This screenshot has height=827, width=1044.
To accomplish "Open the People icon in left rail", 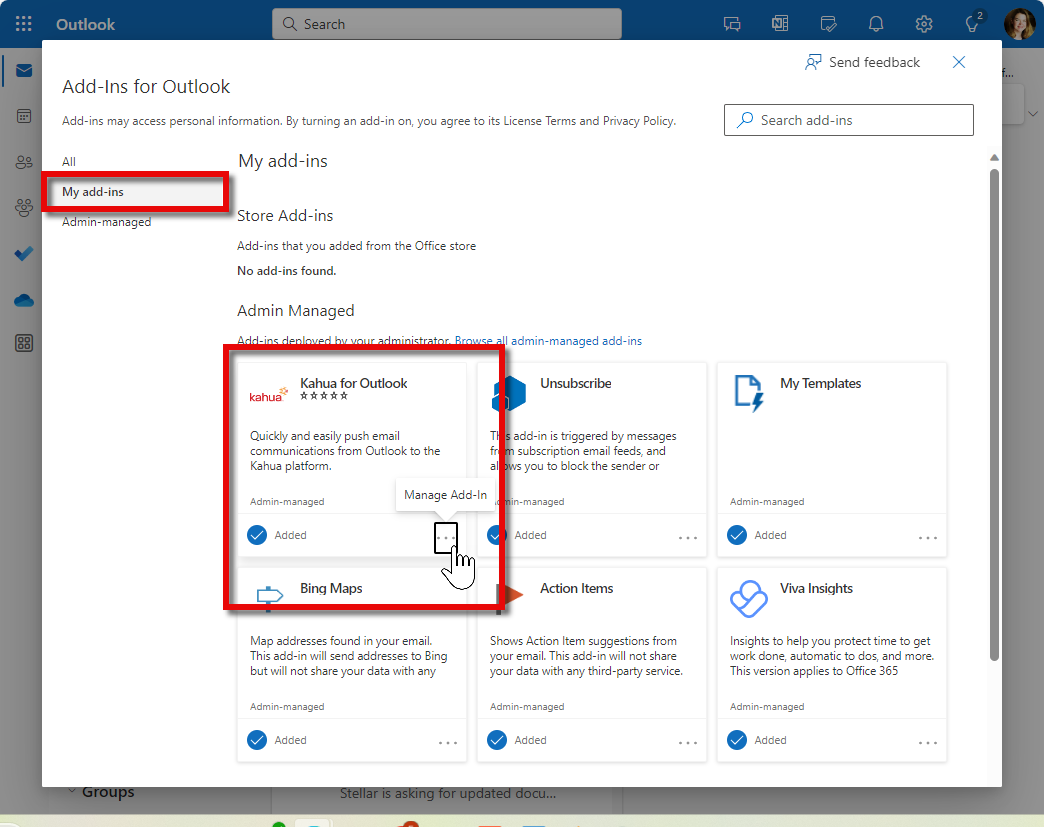I will [24, 162].
